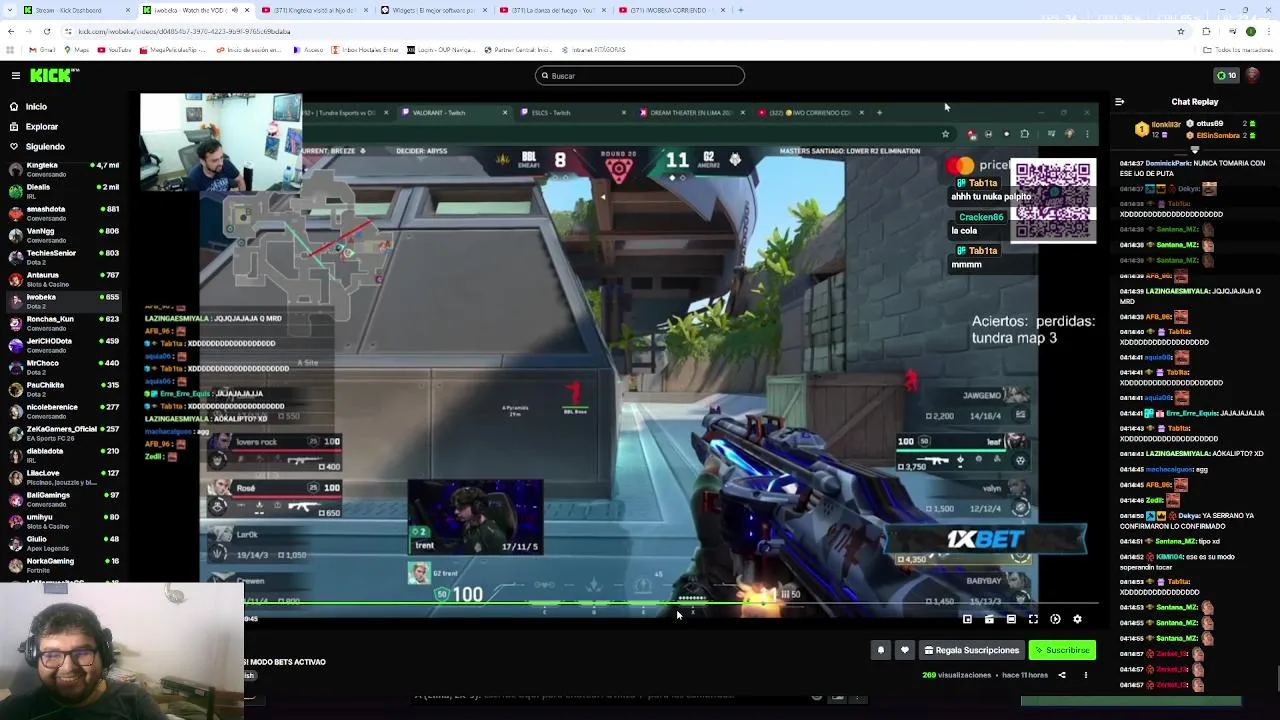
Task: Open the TechiesSenior channel in sidebar
Action: (62, 257)
